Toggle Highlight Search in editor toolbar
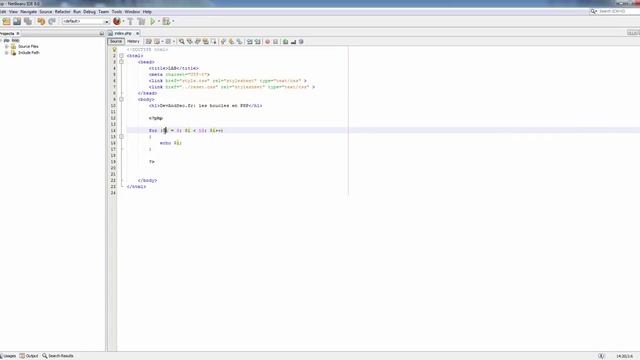 click(205, 42)
